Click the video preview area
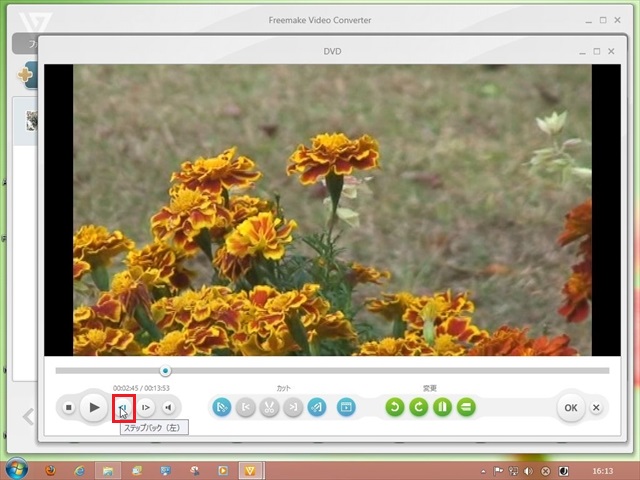The height and width of the screenshot is (480, 640). 332,210
